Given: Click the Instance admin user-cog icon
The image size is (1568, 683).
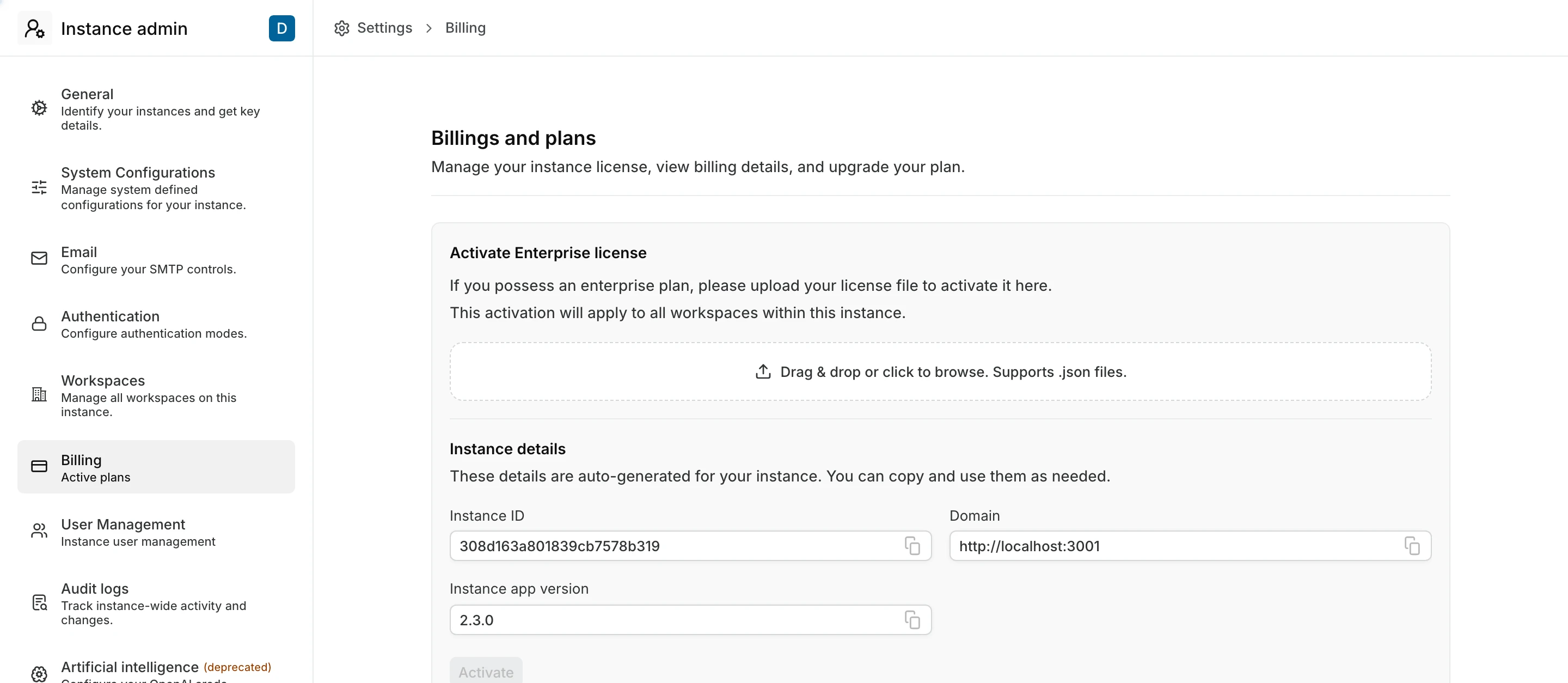Looking at the screenshot, I should pos(35,28).
